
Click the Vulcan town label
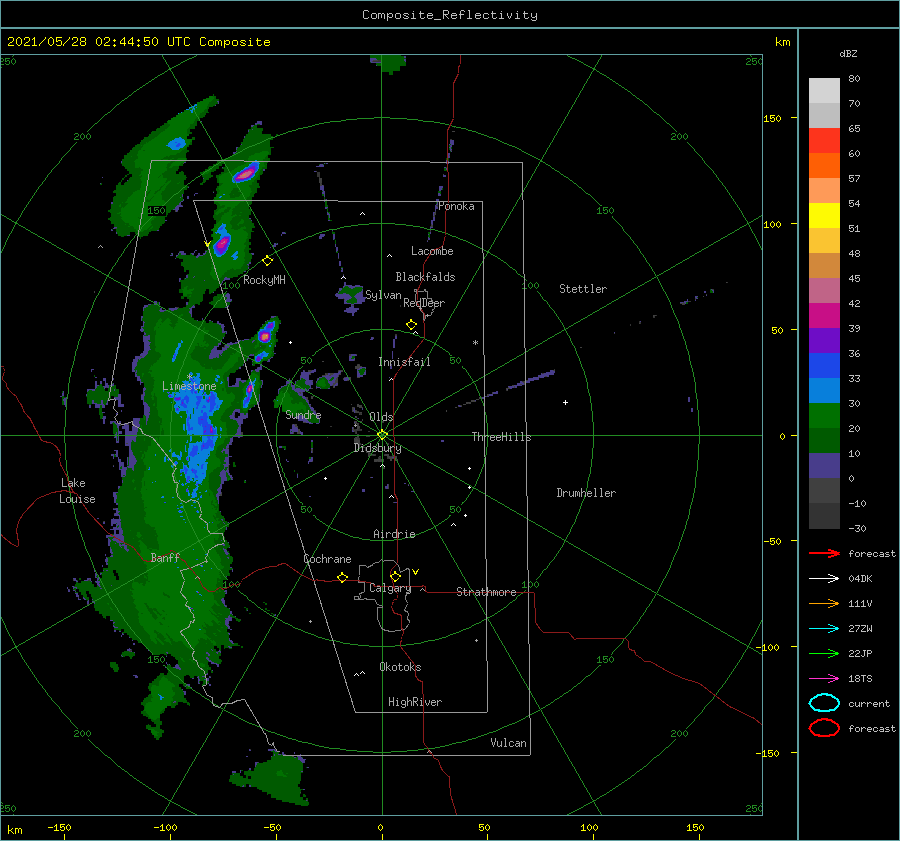click(508, 743)
